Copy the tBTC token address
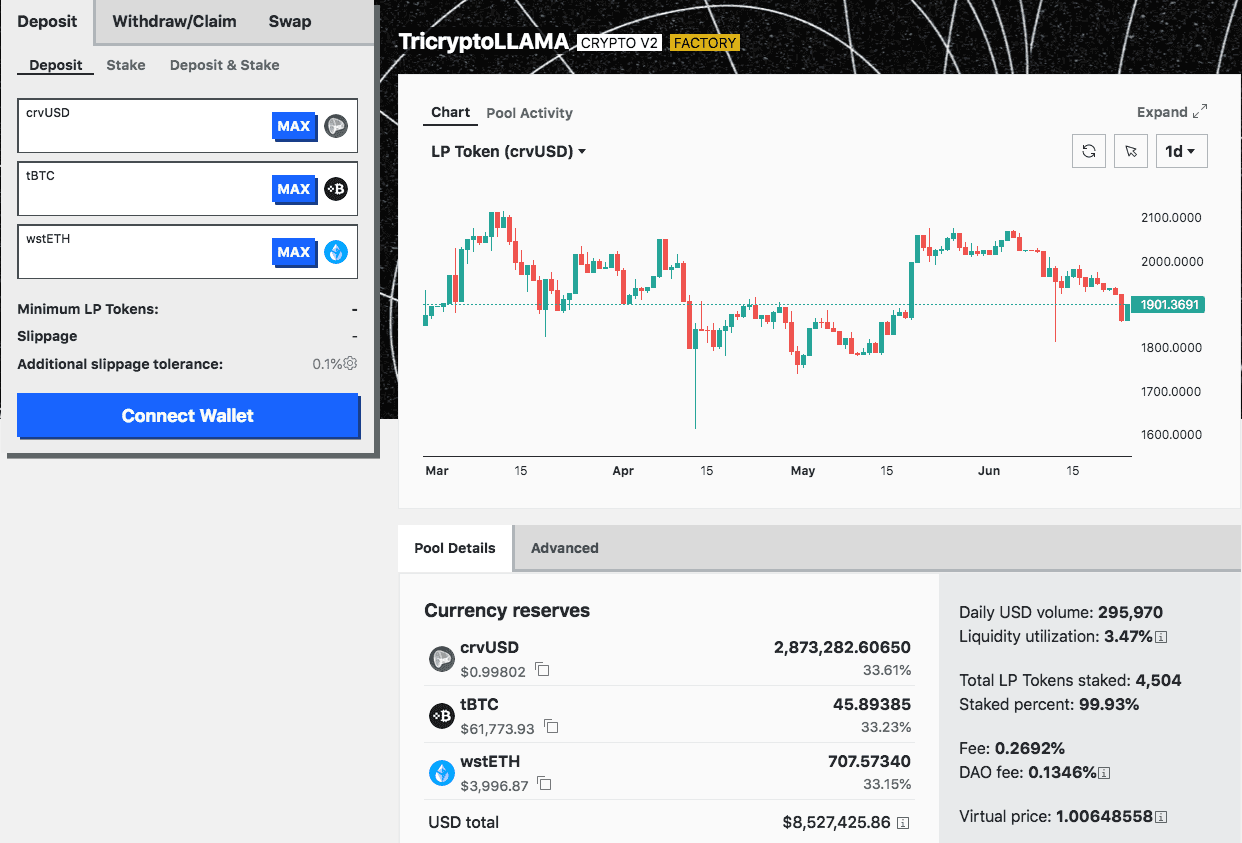 [x=551, y=727]
